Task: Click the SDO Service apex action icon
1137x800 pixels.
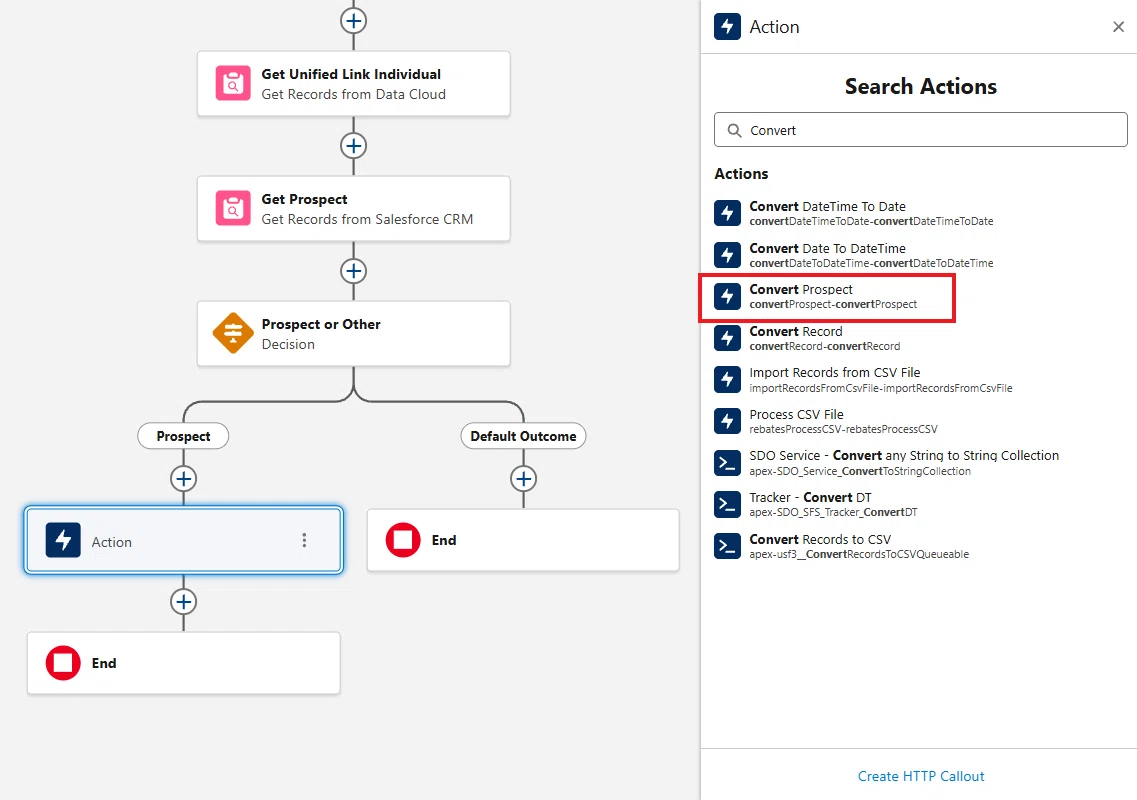Action: tap(727, 463)
